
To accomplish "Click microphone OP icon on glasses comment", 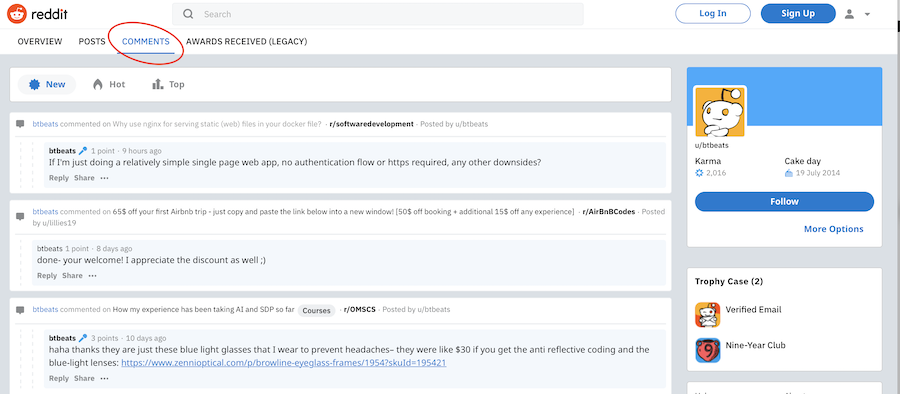I will pos(83,338).
